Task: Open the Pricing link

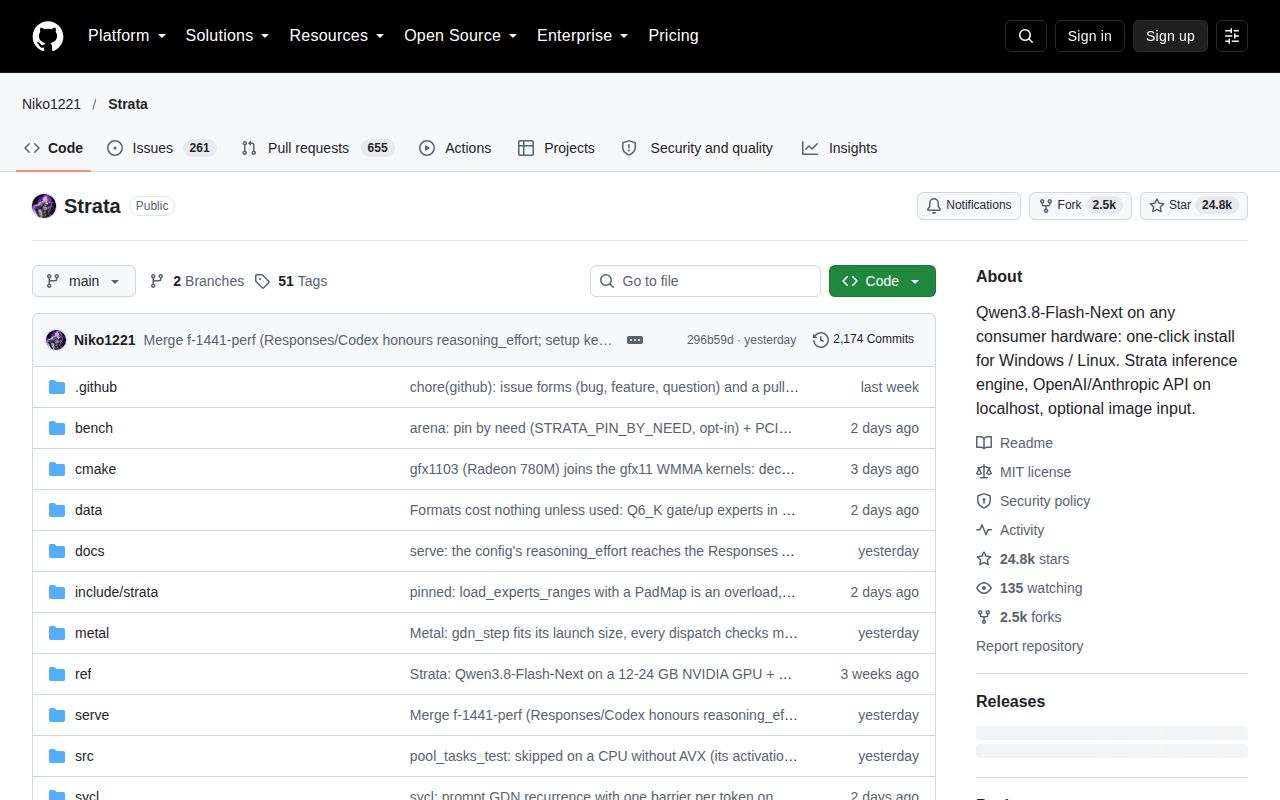Action: tap(673, 36)
